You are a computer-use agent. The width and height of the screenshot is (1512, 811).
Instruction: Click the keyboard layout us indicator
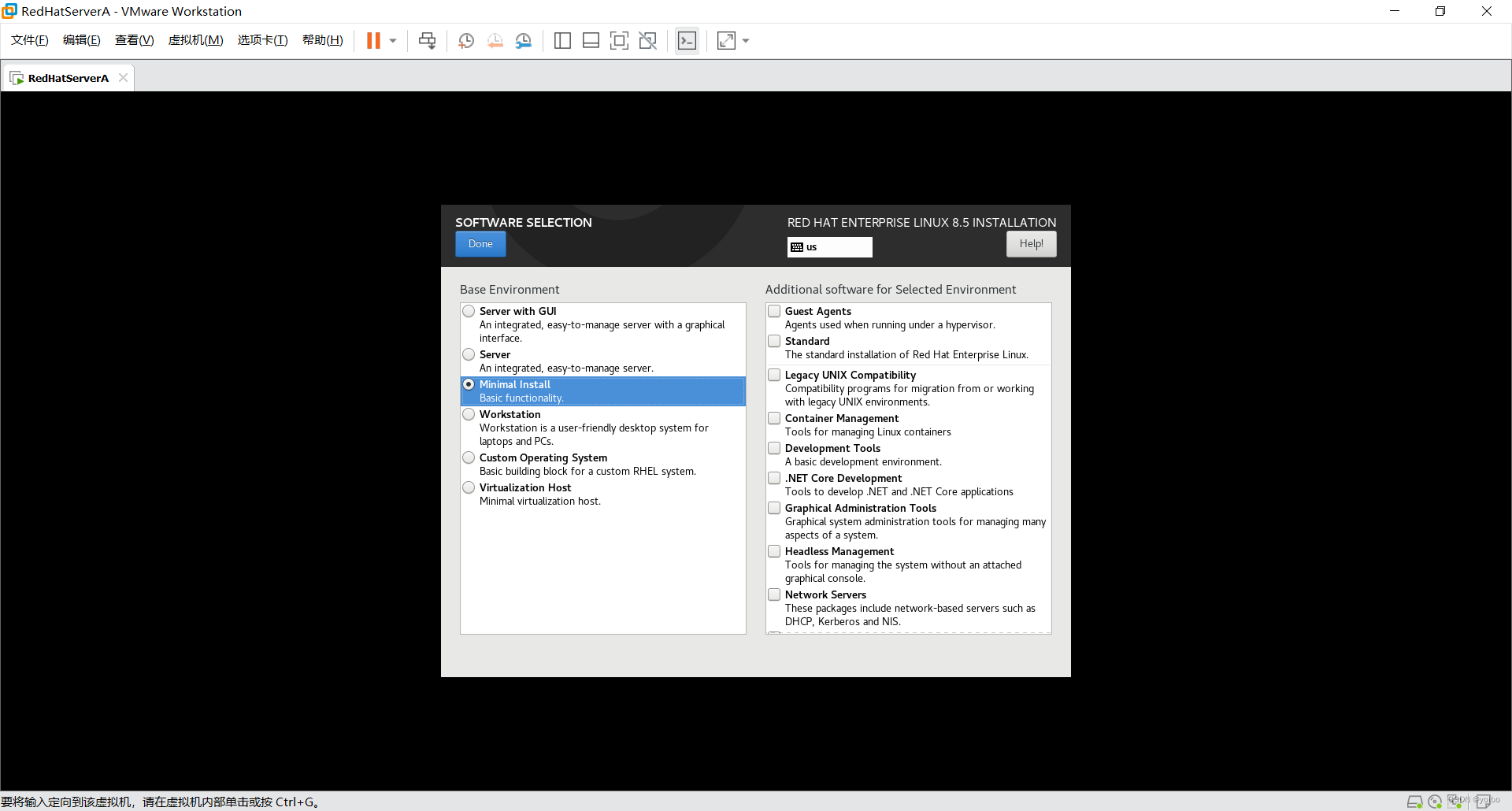click(x=829, y=247)
